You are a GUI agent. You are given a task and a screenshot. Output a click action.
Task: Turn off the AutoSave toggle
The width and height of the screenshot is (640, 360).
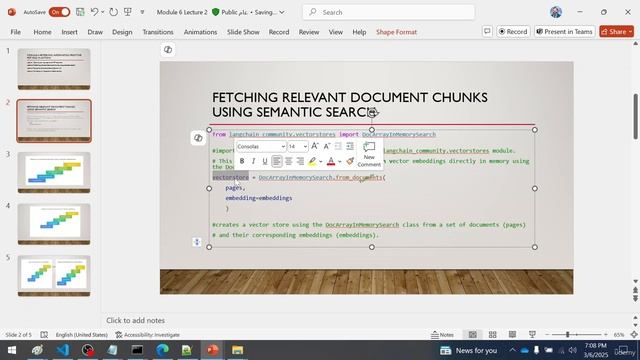59,12
